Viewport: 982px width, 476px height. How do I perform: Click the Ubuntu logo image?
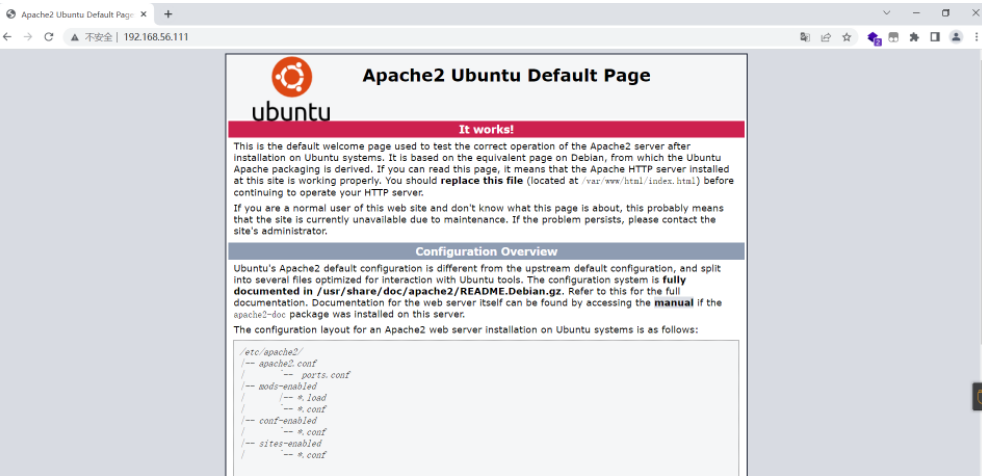pos(291,89)
